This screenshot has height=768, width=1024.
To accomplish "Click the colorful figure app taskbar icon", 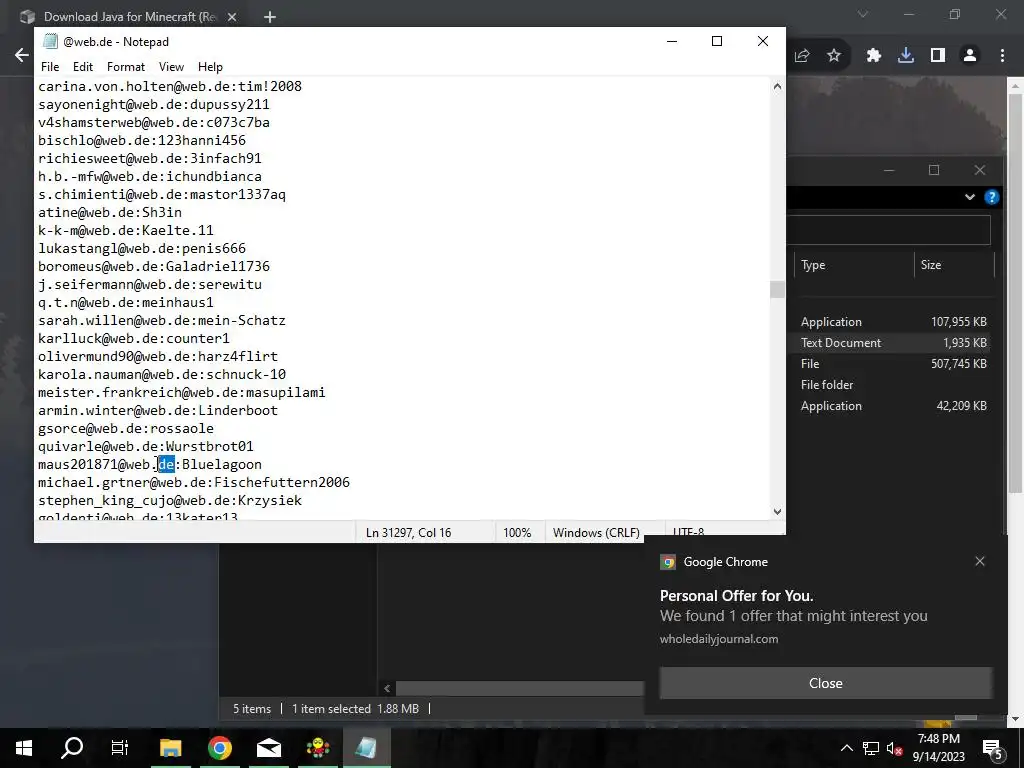I will 318,748.
